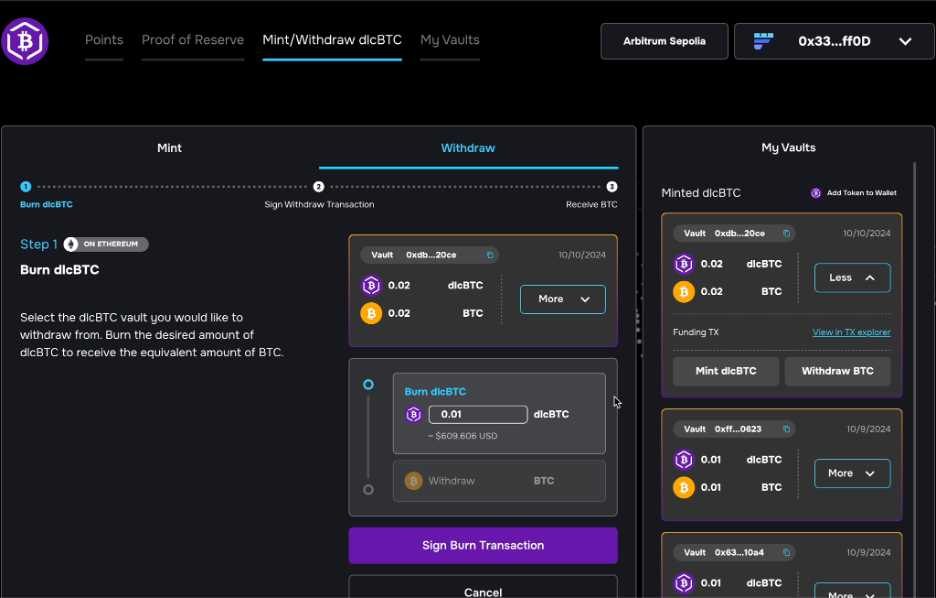
Task: Copy vault 0xdb...20ce address in withdraw panel
Action: [x=490, y=255]
